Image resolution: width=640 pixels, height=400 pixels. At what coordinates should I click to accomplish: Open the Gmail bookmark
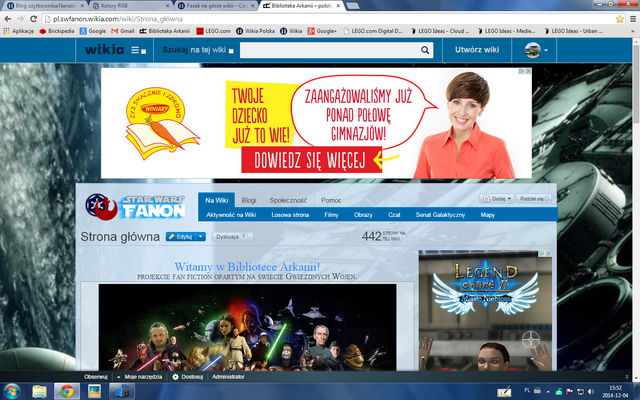pyautogui.click(x=123, y=31)
